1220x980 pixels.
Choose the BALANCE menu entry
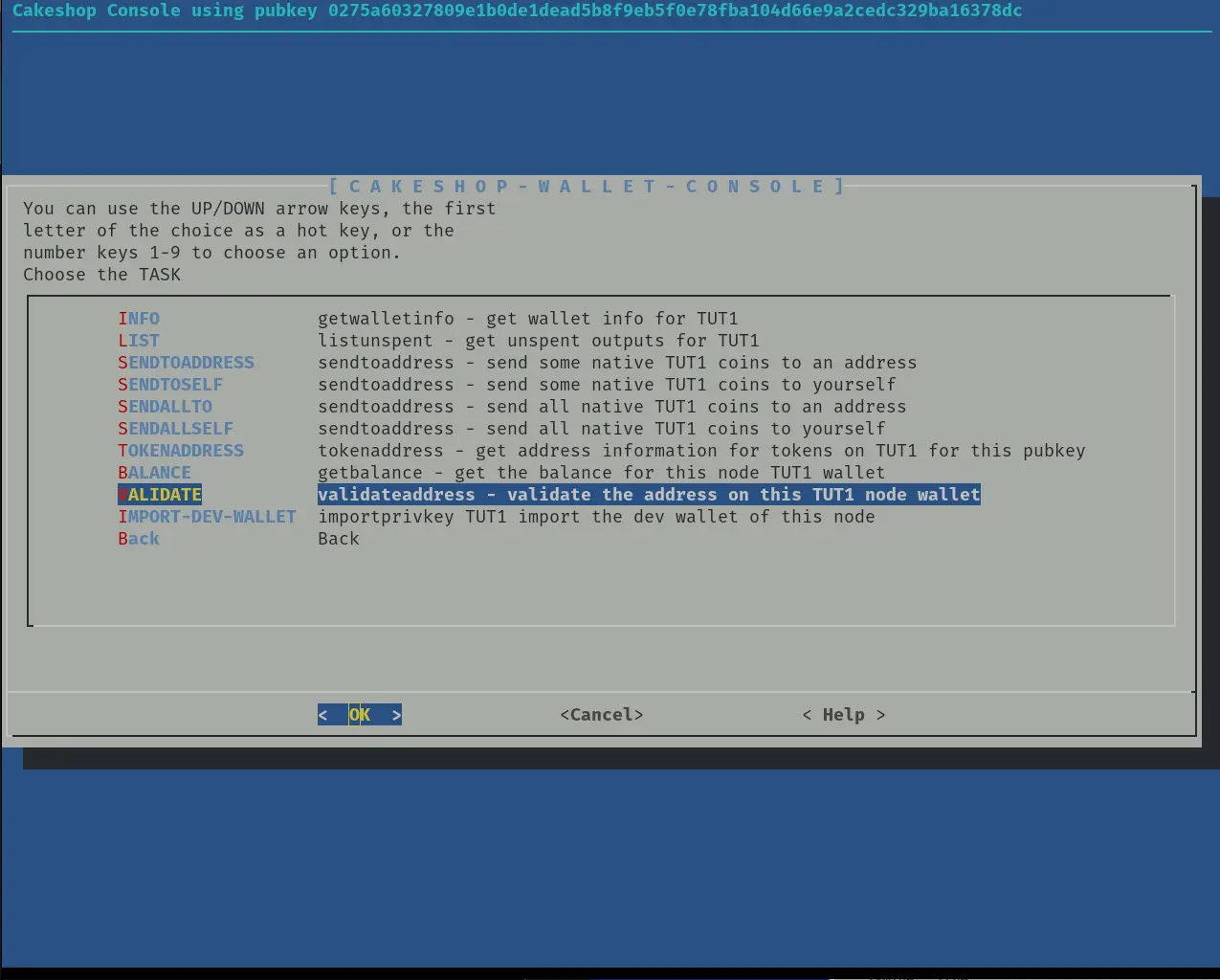[x=154, y=473]
